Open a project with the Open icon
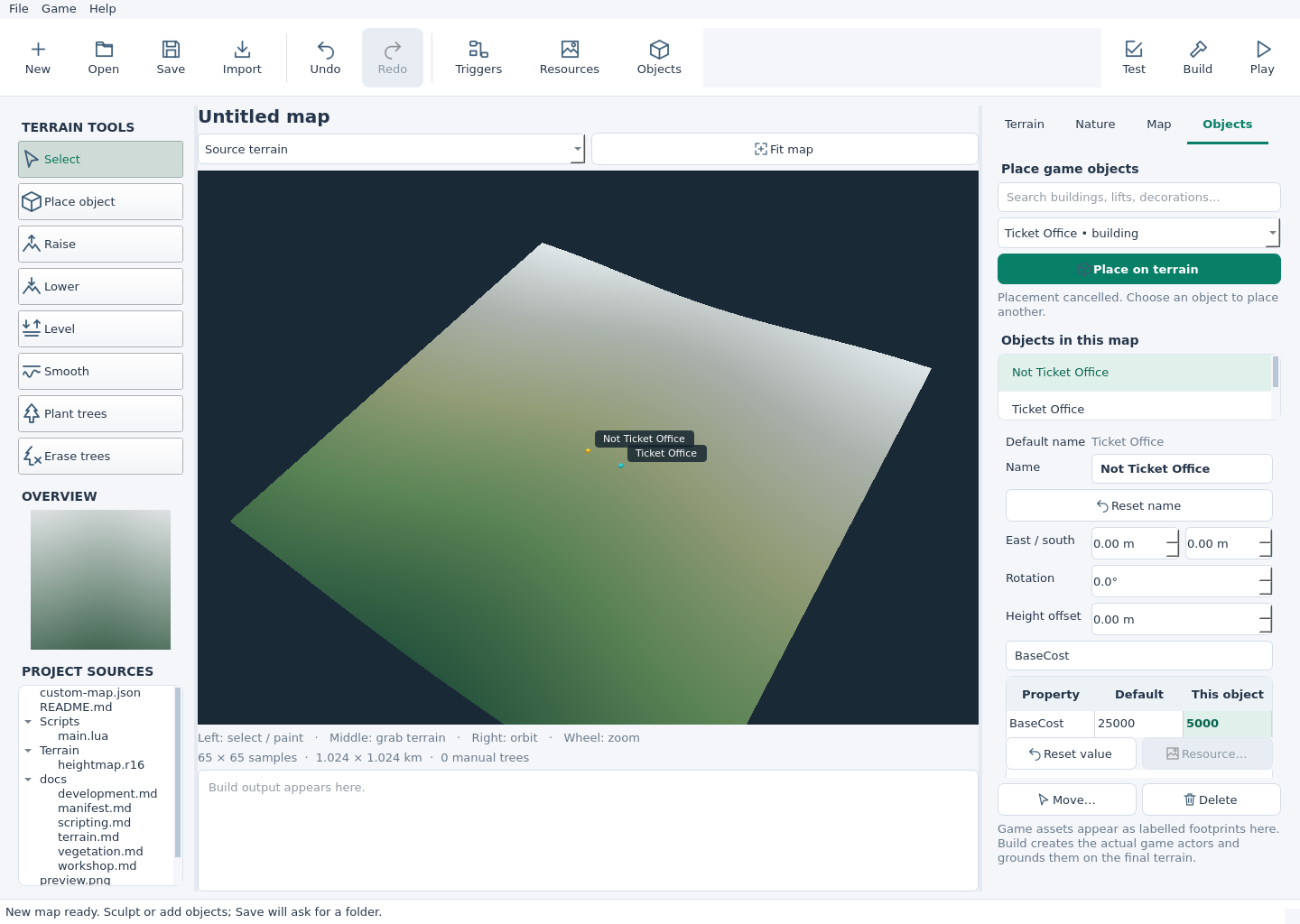Image resolution: width=1300 pixels, height=924 pixels. point(104,58)
